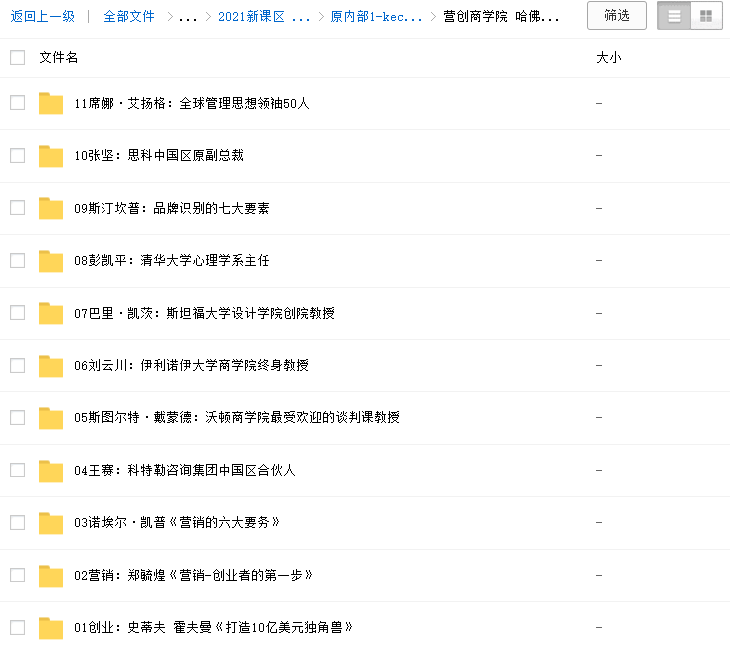This screenshot has height=646, width=730.
Task: Click folder icon for 06刘云川
Action: (x=51, y=365)
